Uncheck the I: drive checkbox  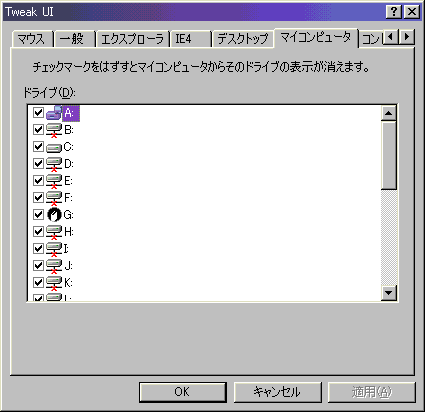38,248
